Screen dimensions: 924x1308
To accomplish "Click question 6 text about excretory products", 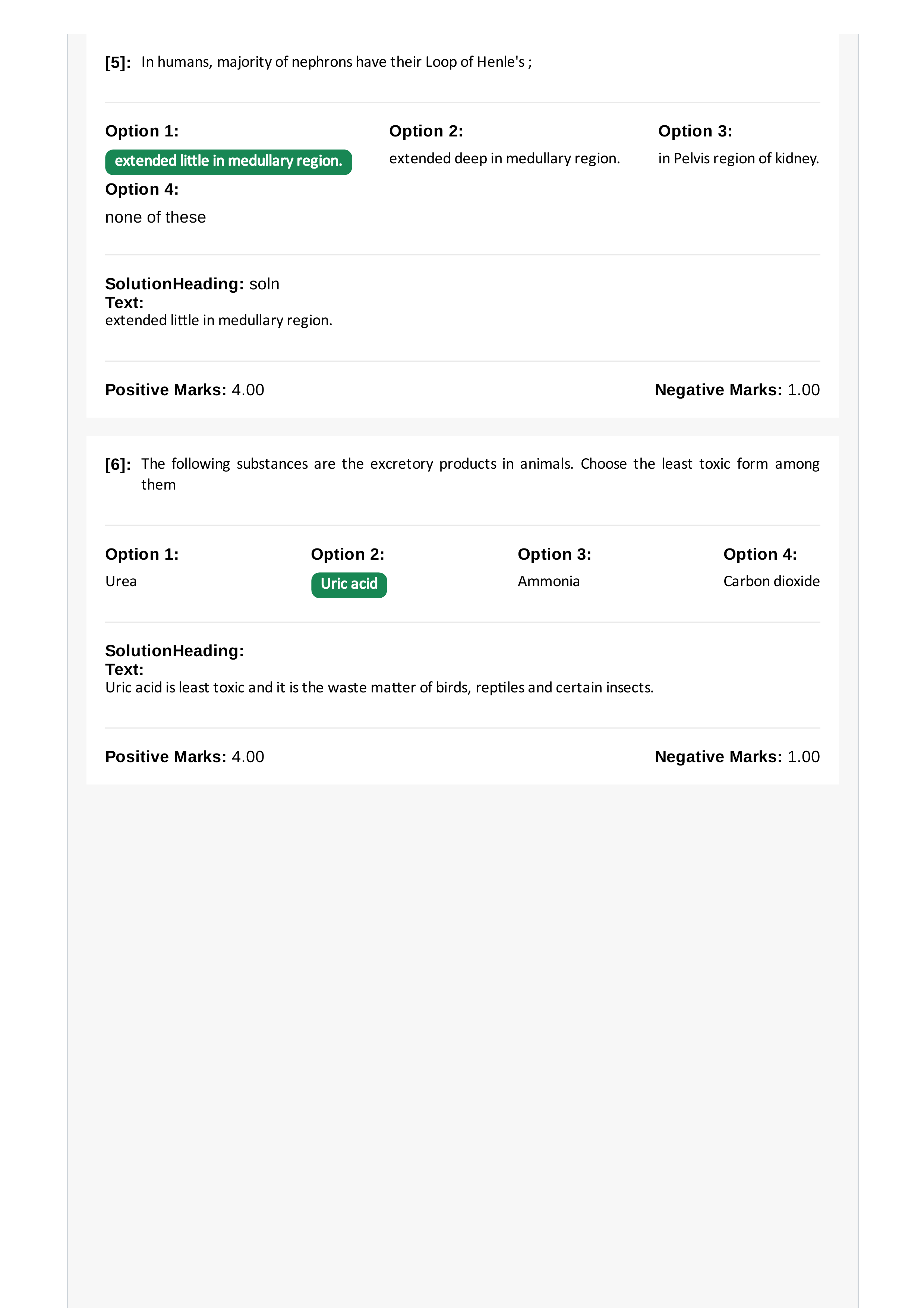I will tap(480, 474).
